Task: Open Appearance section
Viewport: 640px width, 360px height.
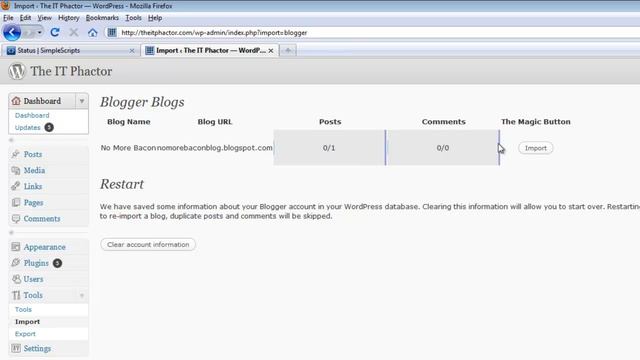Action: coord(44,247)
